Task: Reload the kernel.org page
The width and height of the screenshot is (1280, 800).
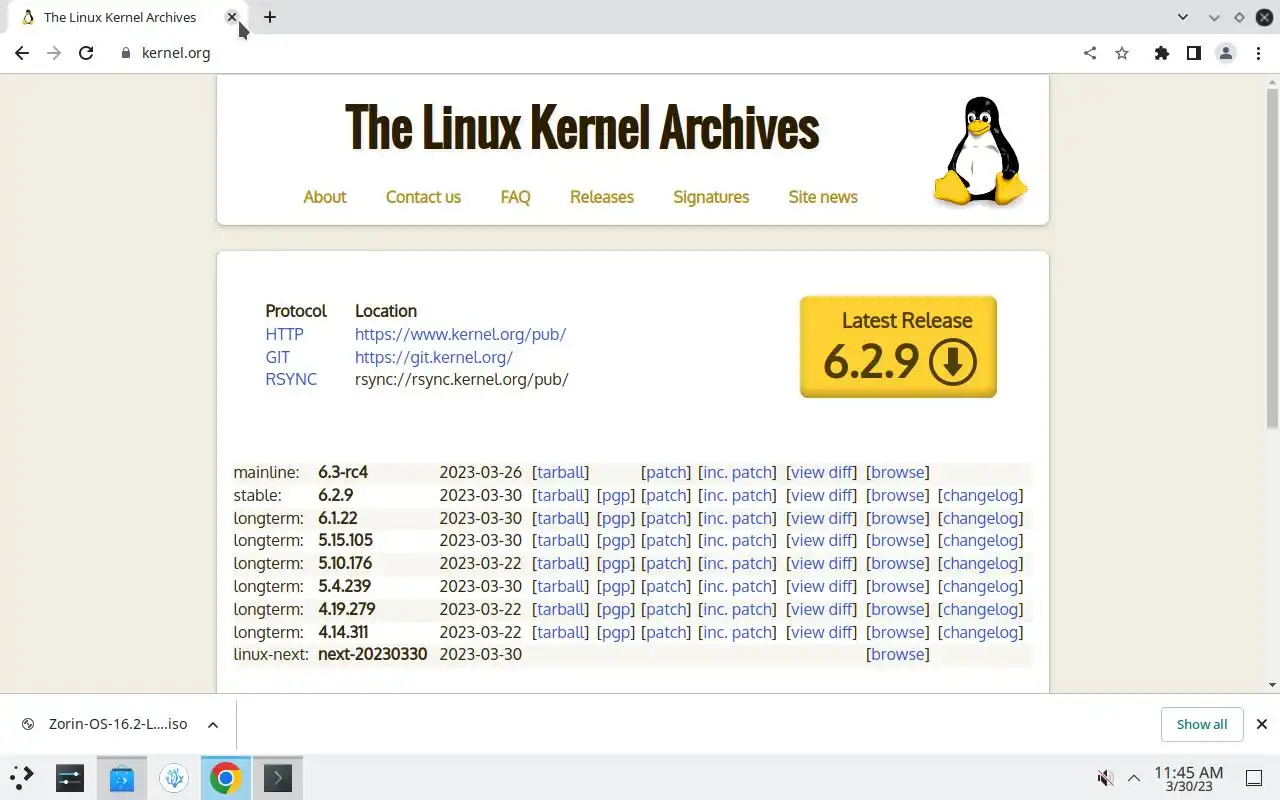Action: coord(86,53)
